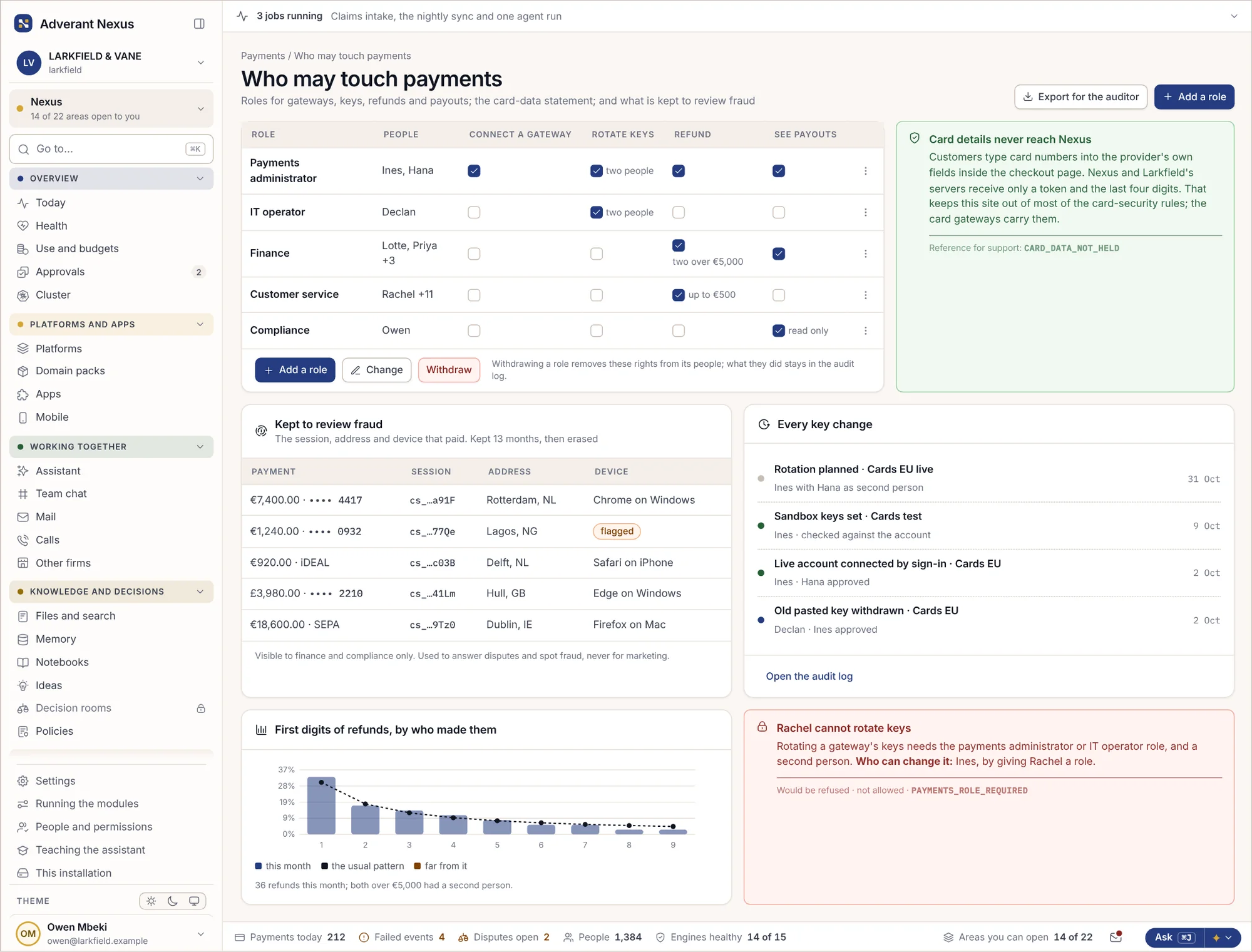This screenshot has width=1252, height=952.
Task: Open row options for IT operator
Action: pos(866,212)
